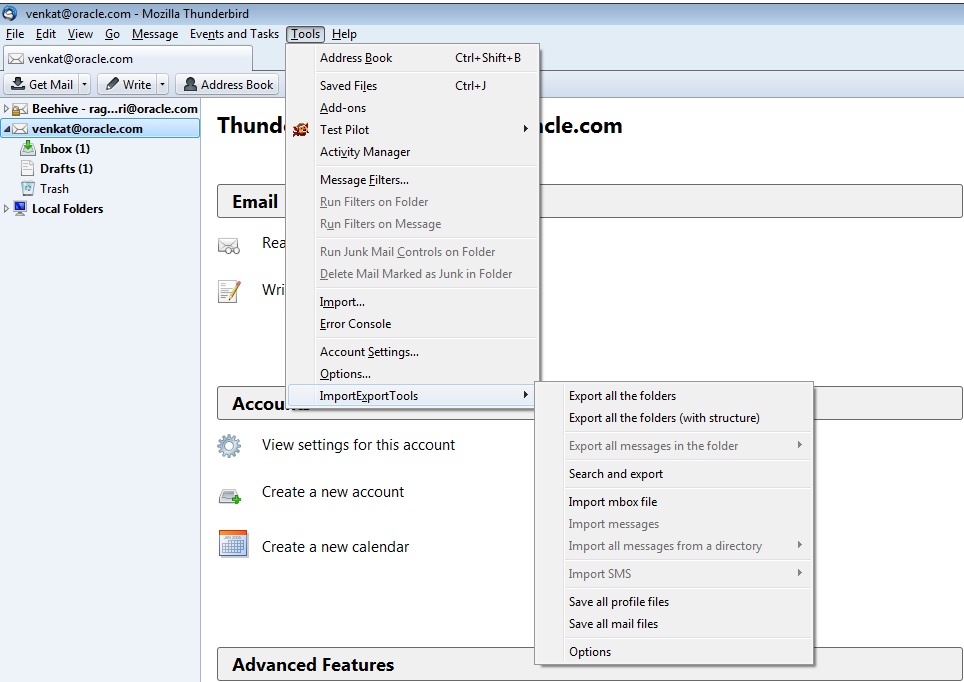Collapse the venkat@oracle.com account tree
Screen dimensions: 964x682
(x=7, y=129)
